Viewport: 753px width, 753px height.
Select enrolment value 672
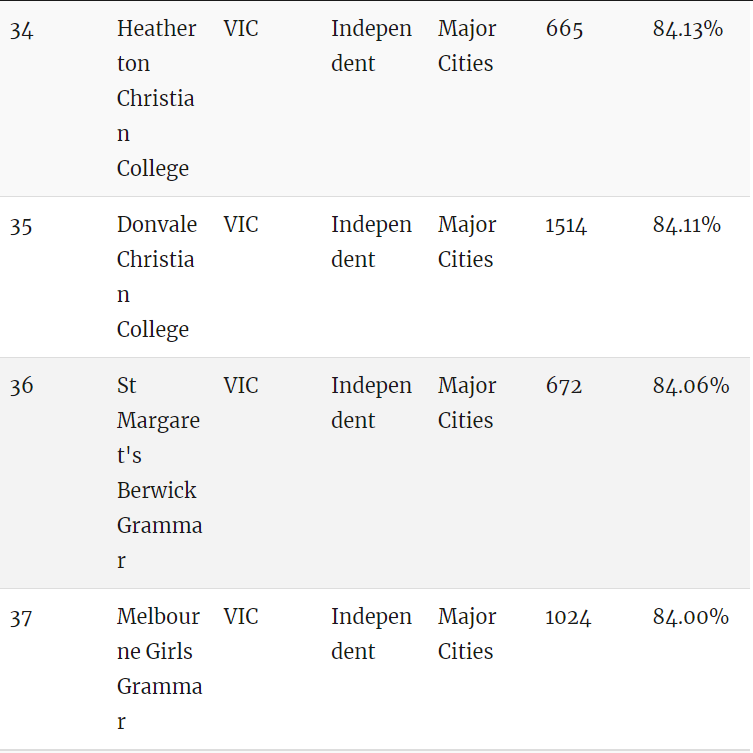point(564,386)
